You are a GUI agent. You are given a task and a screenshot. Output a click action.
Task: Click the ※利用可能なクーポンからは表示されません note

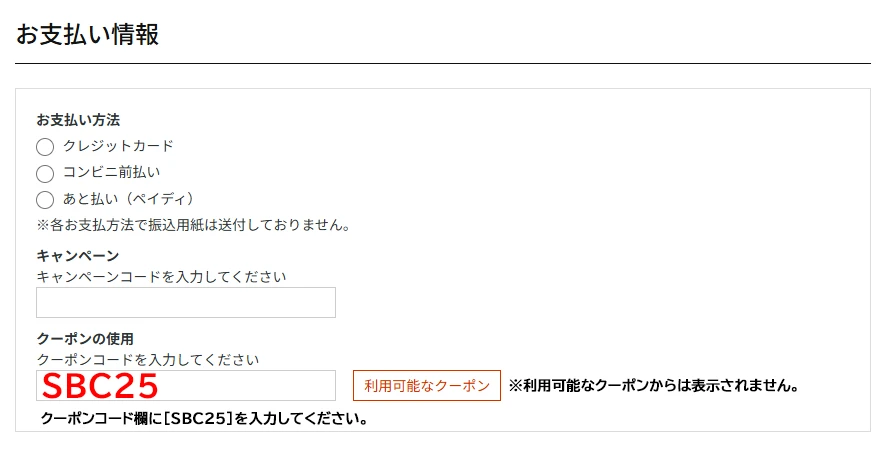coord(653,385)
